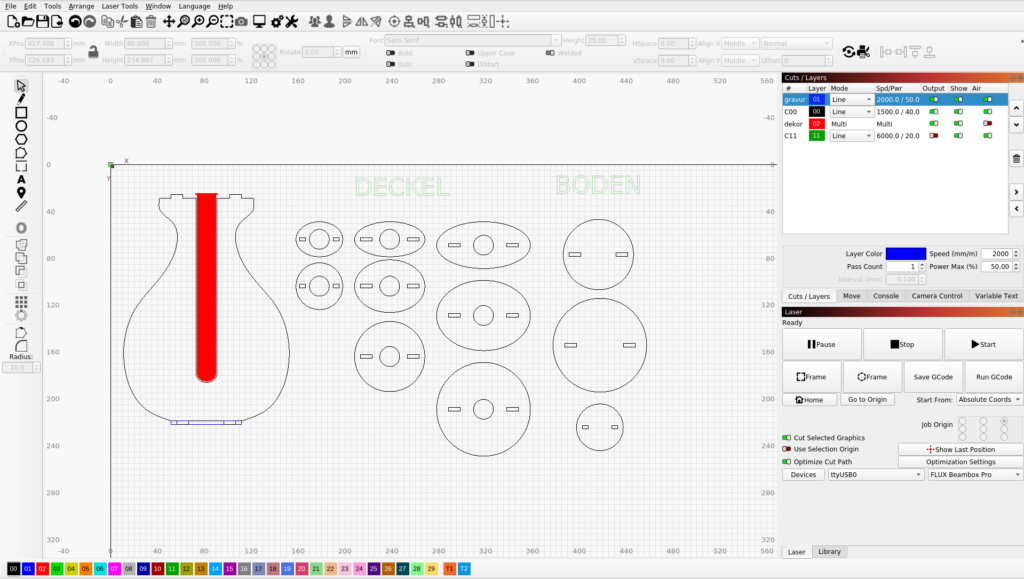Expand the FLUX Beambox Pro device dropdown
The image size is (1024, 579).
click(x=973, y=475)
